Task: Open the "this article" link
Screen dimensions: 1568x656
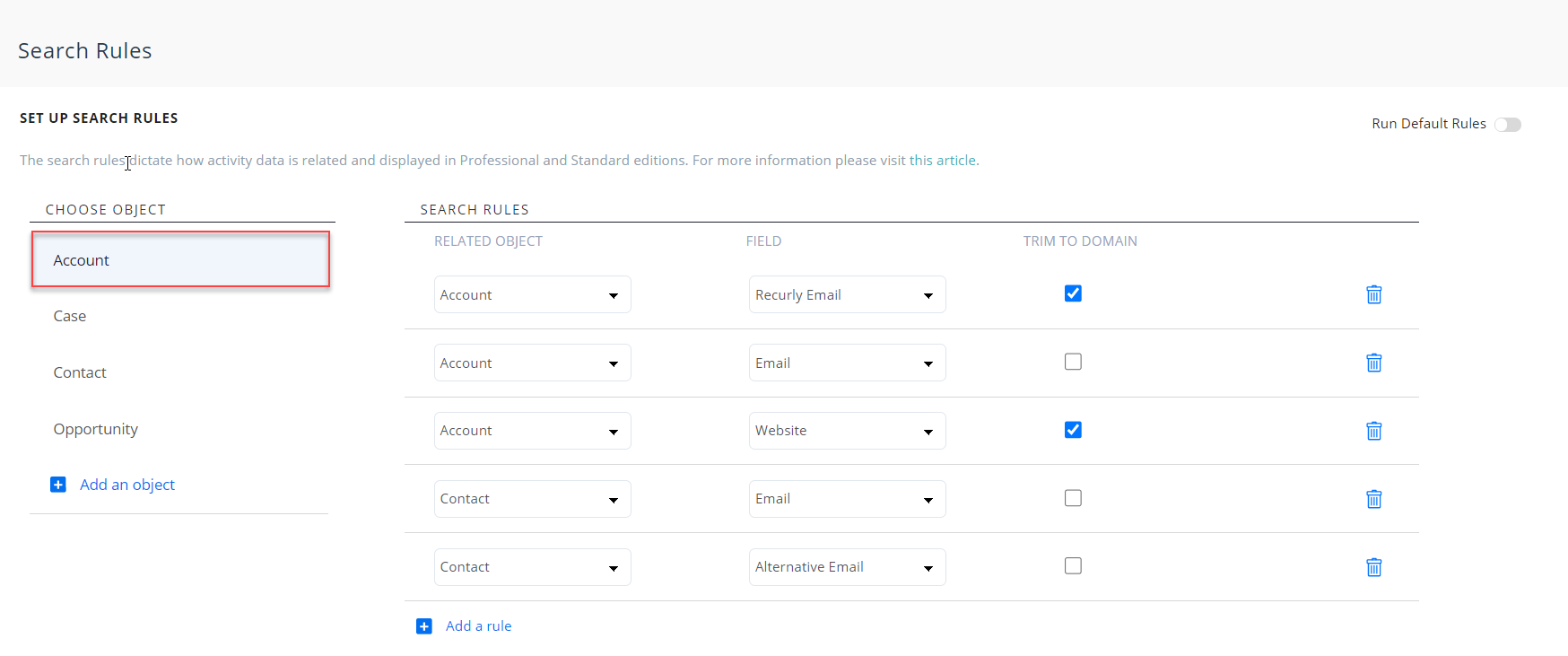Action: point(942,161)
